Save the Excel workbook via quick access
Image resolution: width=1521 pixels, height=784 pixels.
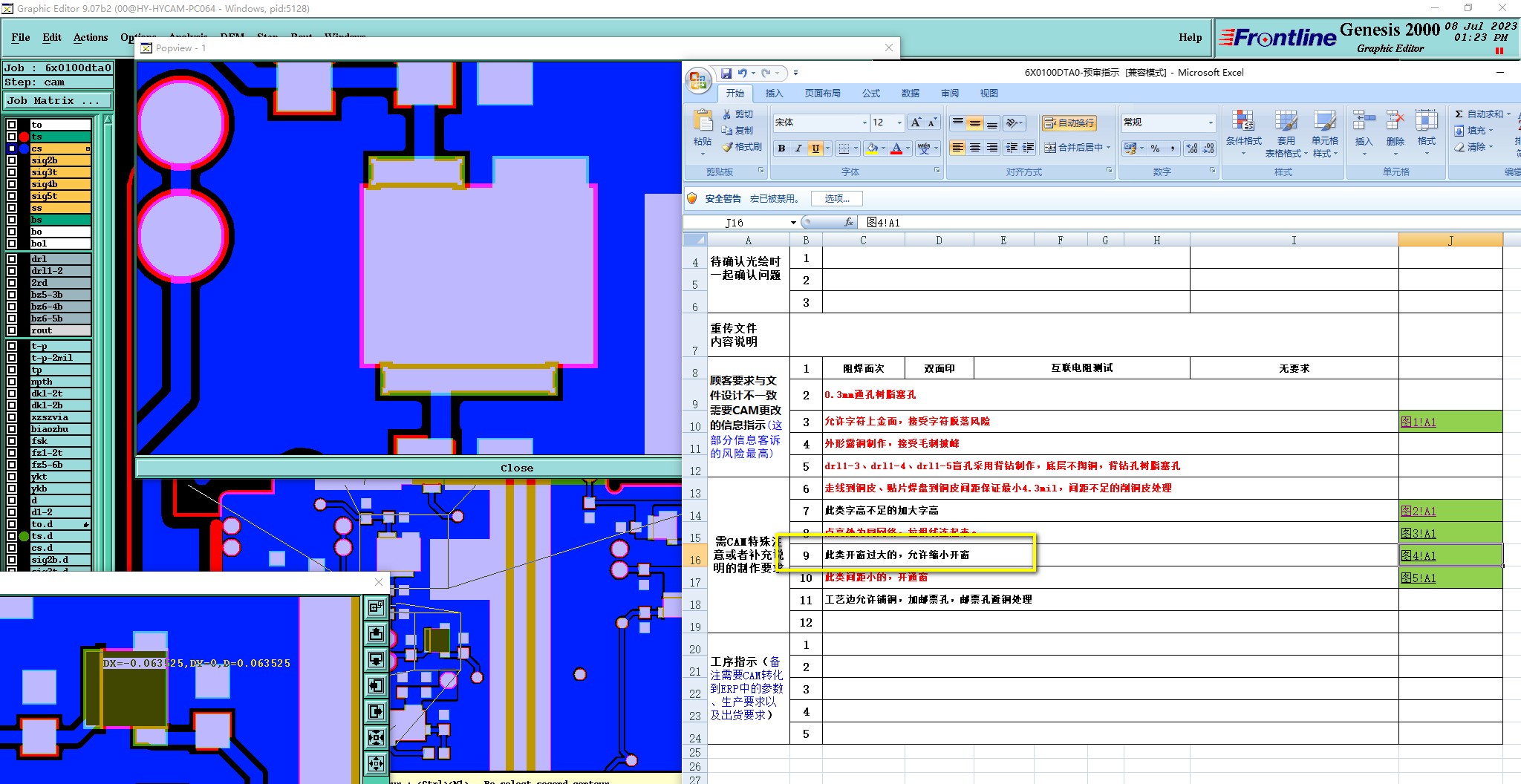[726, 73]
